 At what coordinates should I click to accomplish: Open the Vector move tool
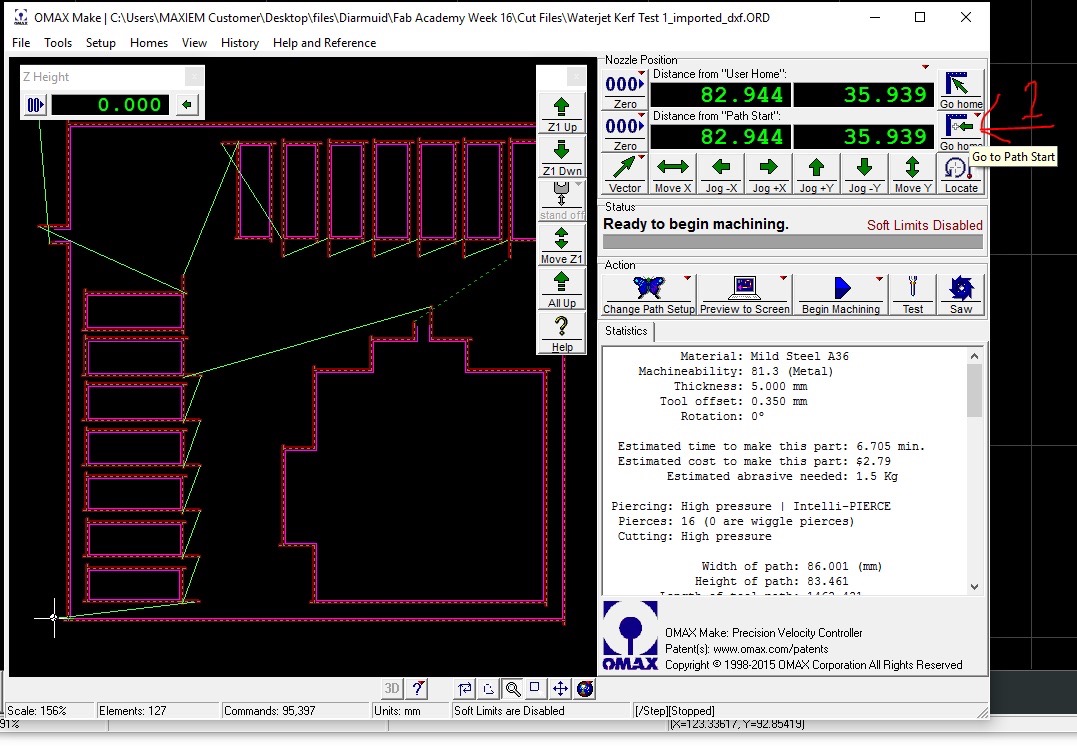624,174
